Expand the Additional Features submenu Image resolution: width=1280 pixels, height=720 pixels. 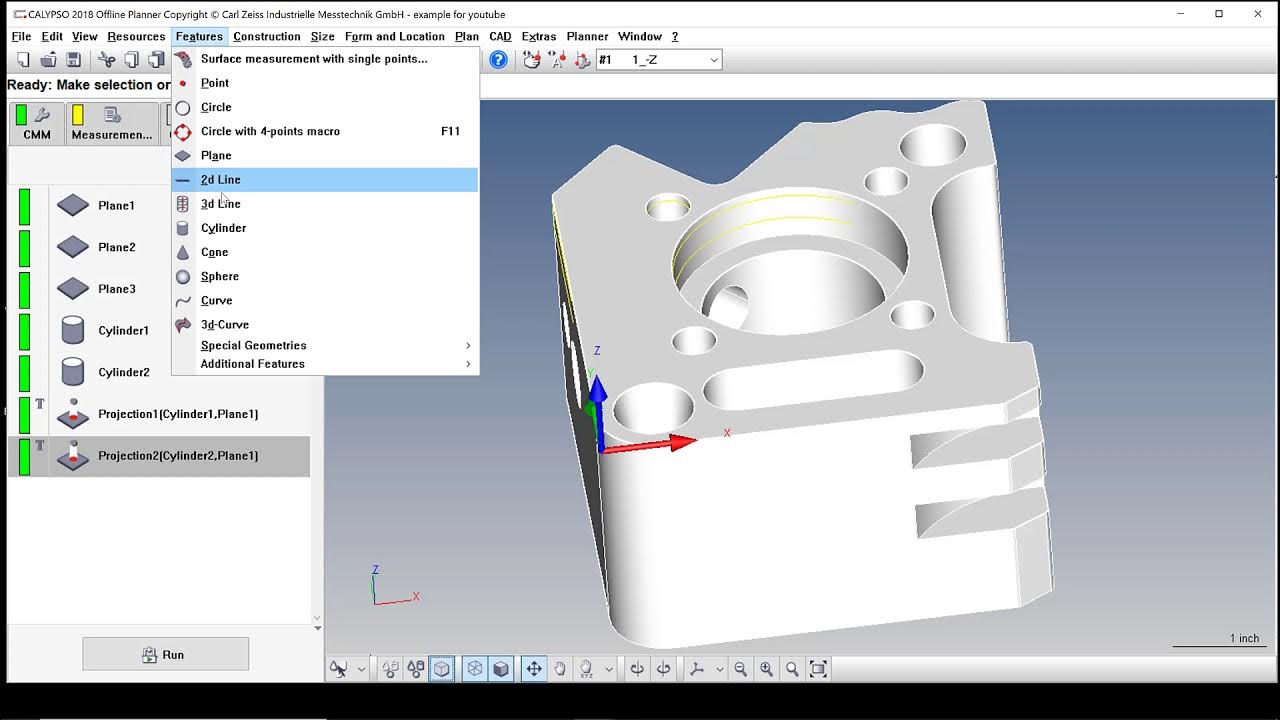click(325, 364)
